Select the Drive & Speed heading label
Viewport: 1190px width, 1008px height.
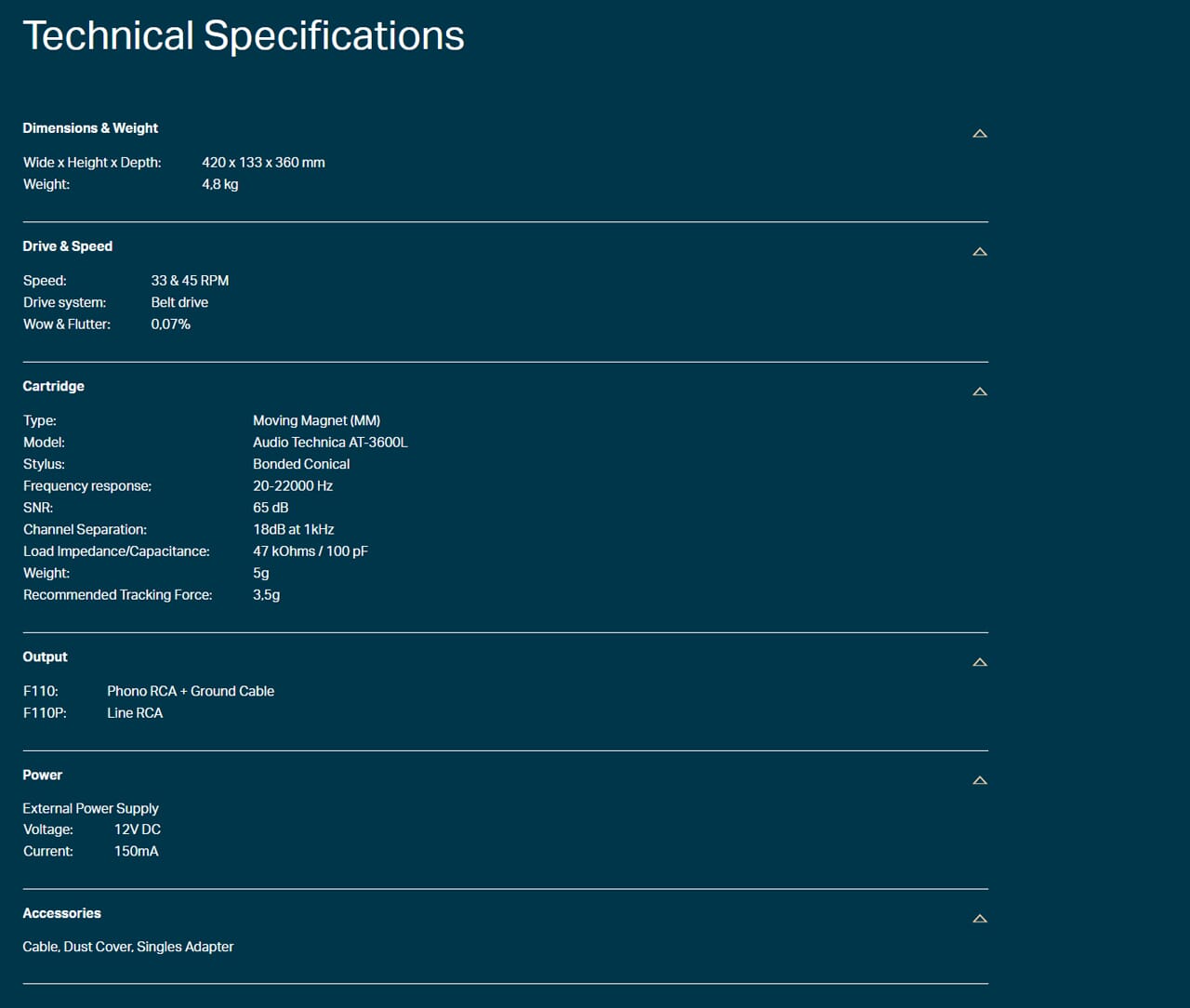pos(67,246)
